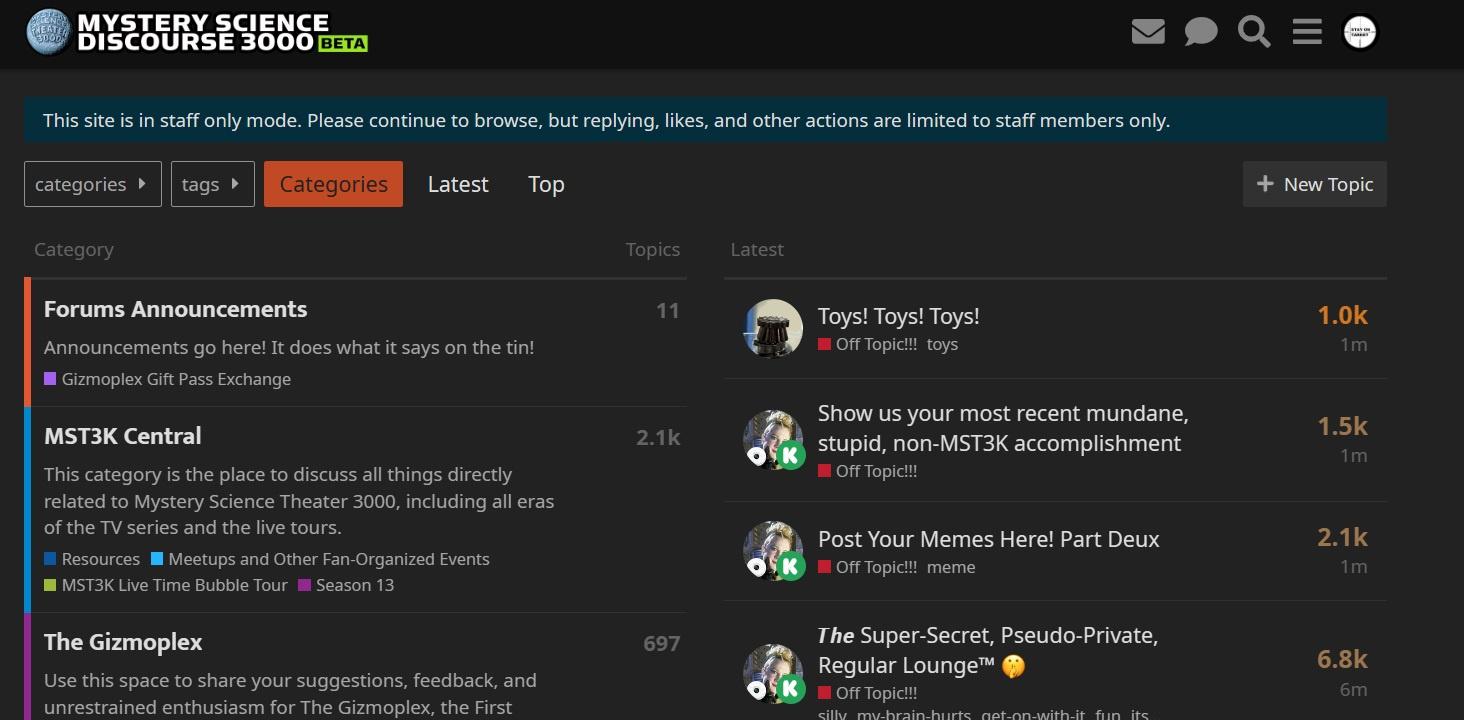Open the hamburger menu icon
The image size is (1464, 720).
click(x=1307, y=32)
